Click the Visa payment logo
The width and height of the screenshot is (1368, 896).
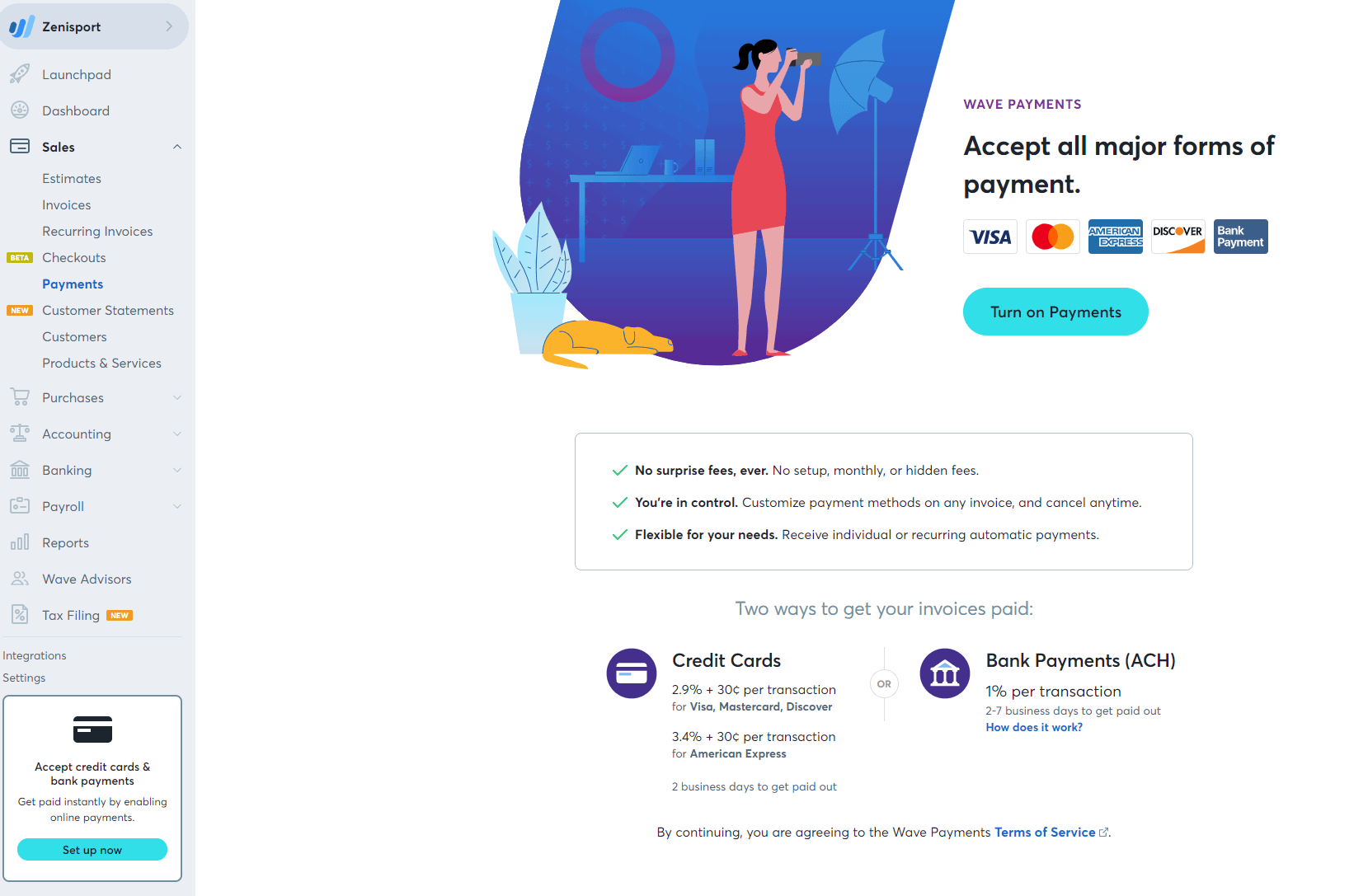point(990,237)
